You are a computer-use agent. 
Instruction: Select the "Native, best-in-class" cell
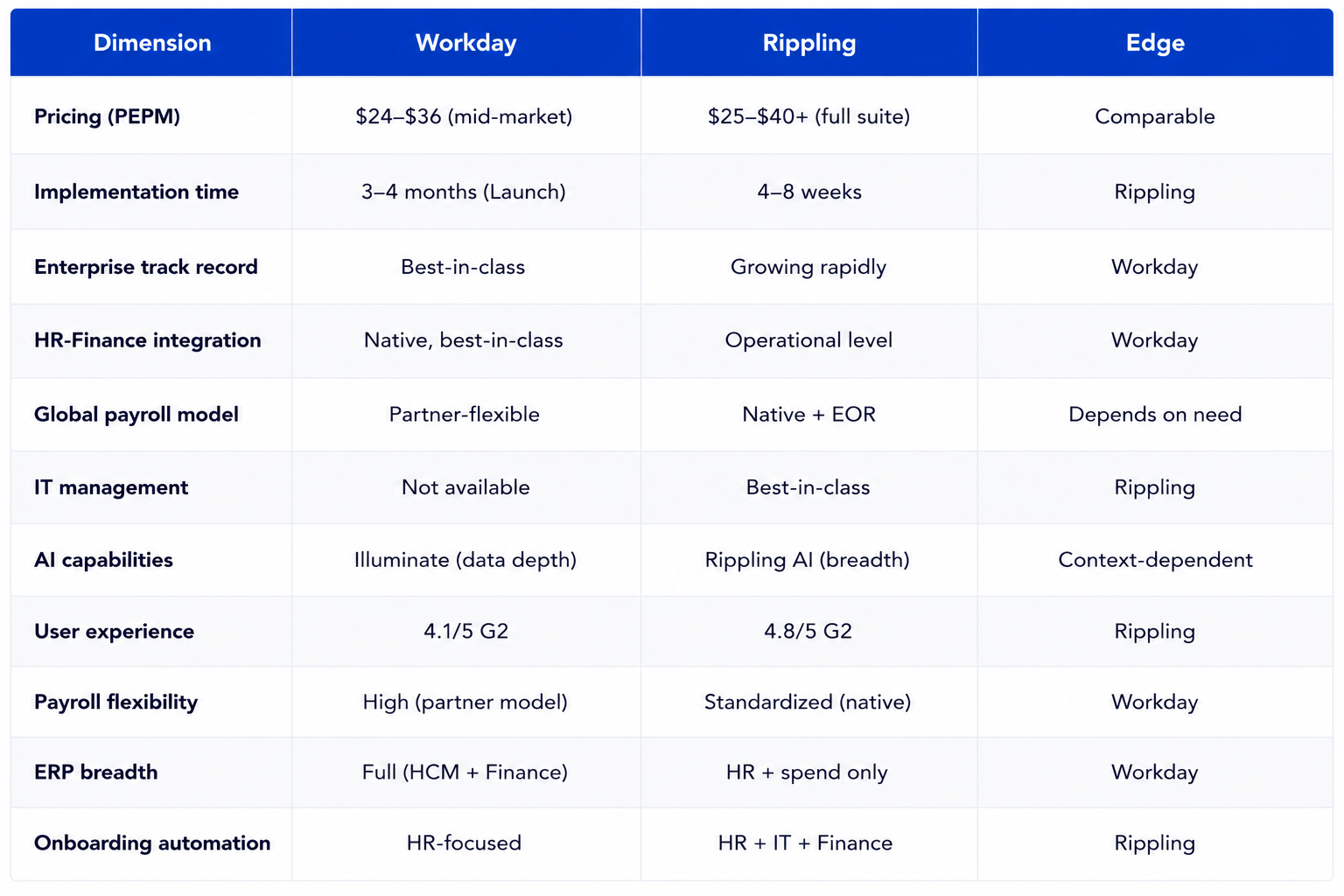[x=464, y=340]
